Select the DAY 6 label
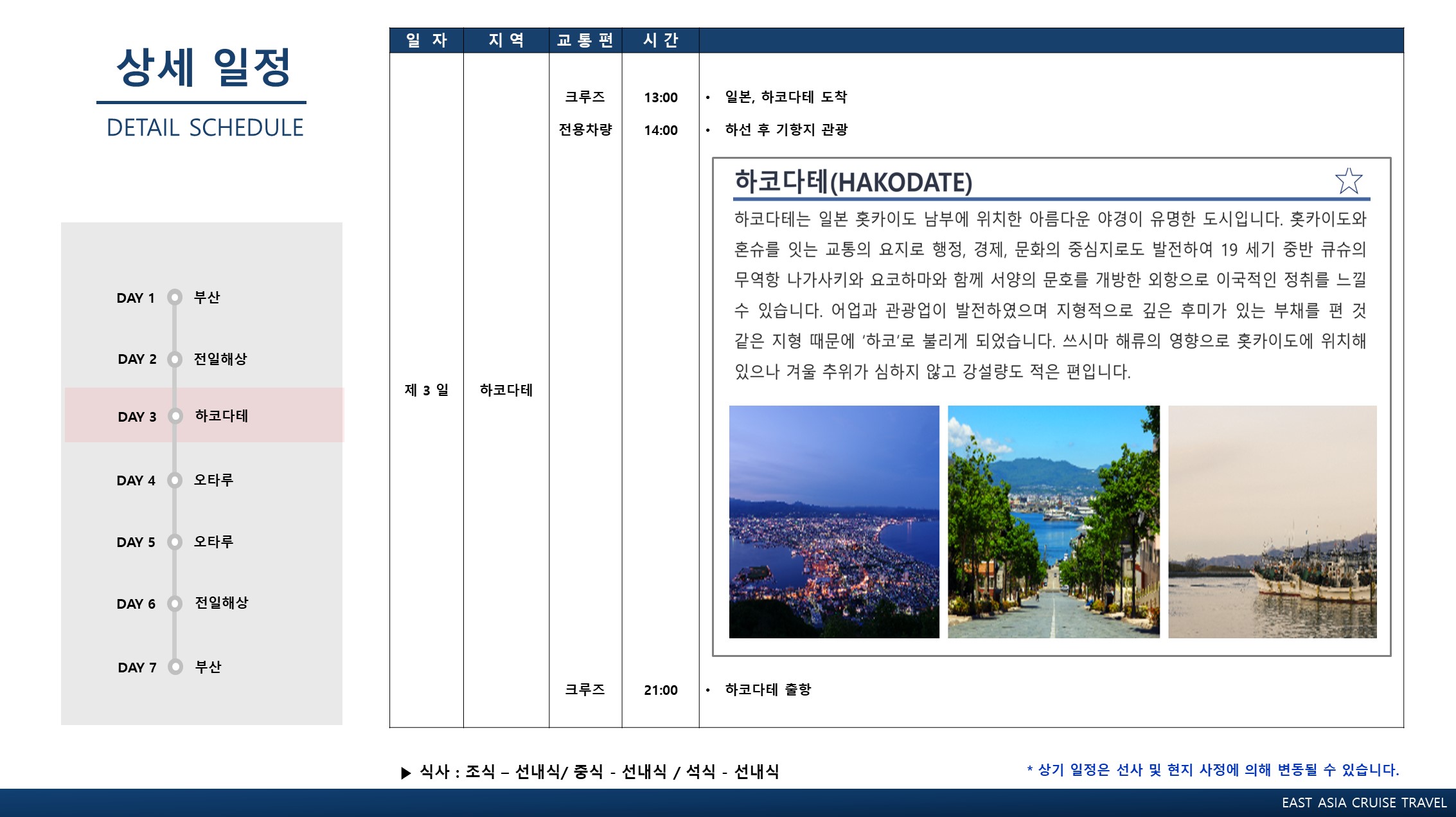The image size is (1456, 817). click(x=136, y=604)
